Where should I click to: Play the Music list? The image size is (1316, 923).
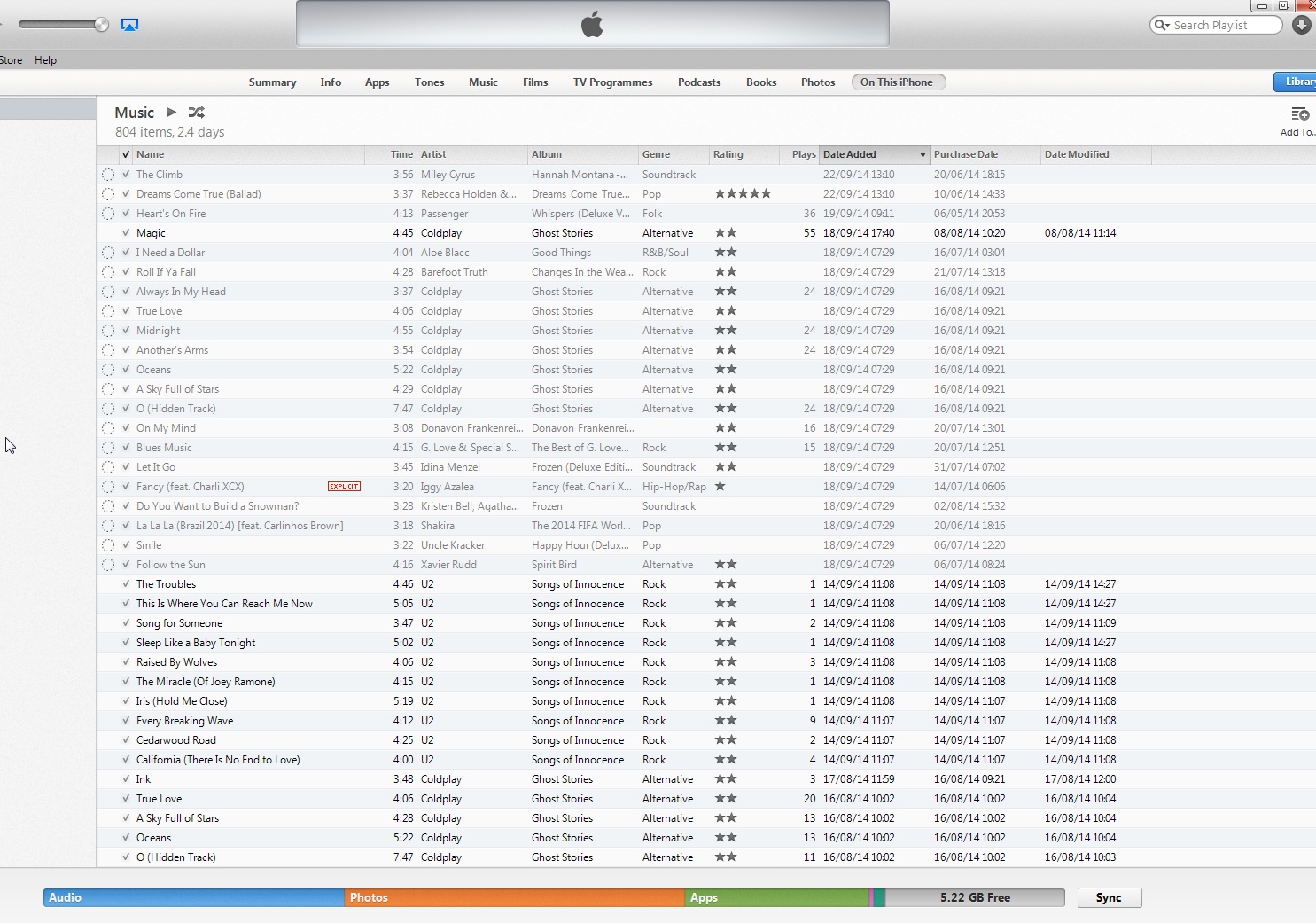[171, 113]
